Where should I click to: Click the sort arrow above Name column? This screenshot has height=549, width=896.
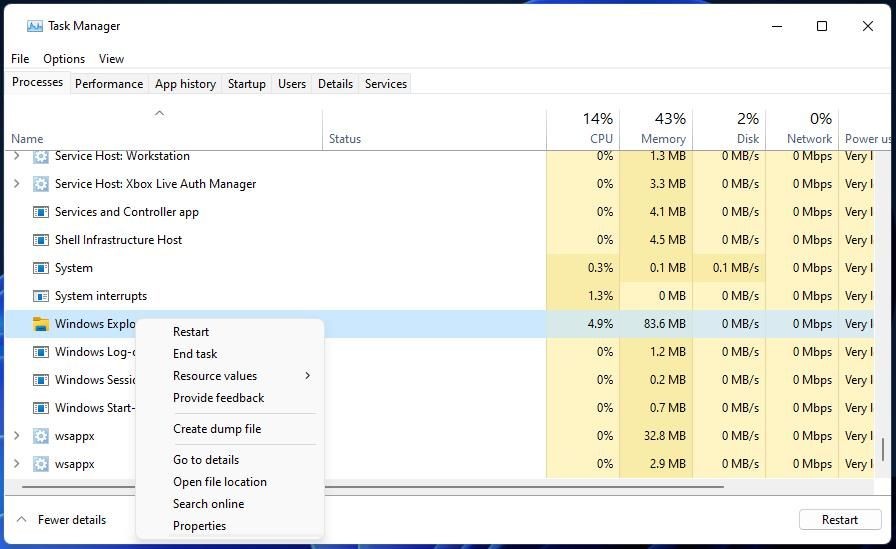159,113
